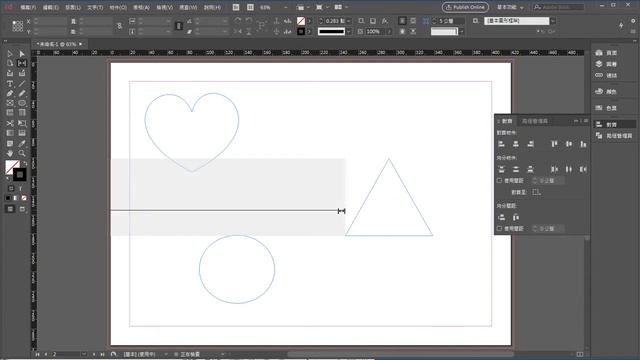Distribute left edges in Align panel

[554, 169]
